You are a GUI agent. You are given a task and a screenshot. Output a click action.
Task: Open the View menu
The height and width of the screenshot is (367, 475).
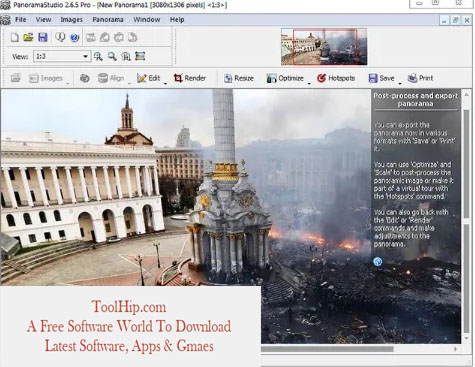(x=43, y=20)
